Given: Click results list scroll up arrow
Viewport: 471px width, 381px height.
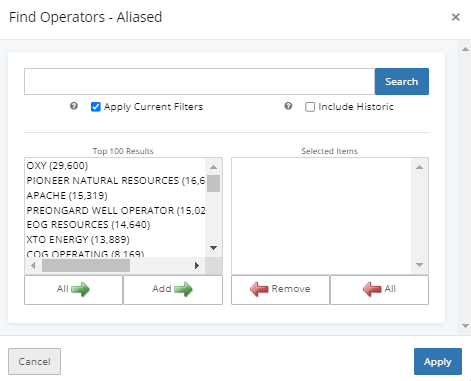Looking at the screenshot, I should point(214,167).
